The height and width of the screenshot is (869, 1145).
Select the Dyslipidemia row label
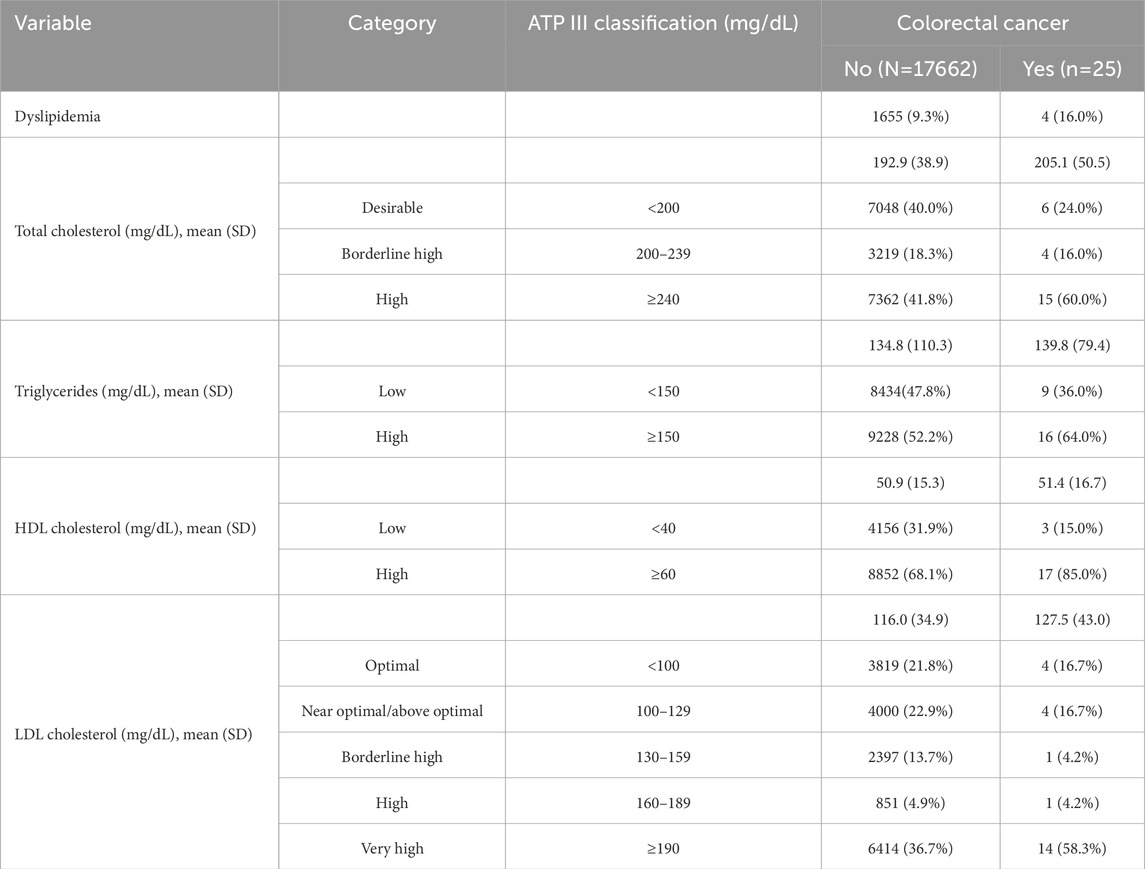point(58,116)
